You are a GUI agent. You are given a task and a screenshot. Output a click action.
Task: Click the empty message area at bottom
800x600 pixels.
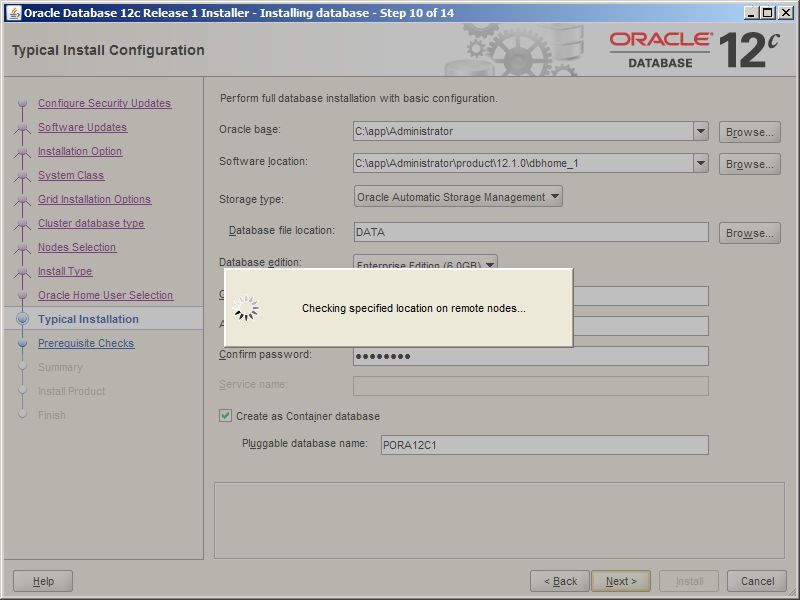coord(499,520)
